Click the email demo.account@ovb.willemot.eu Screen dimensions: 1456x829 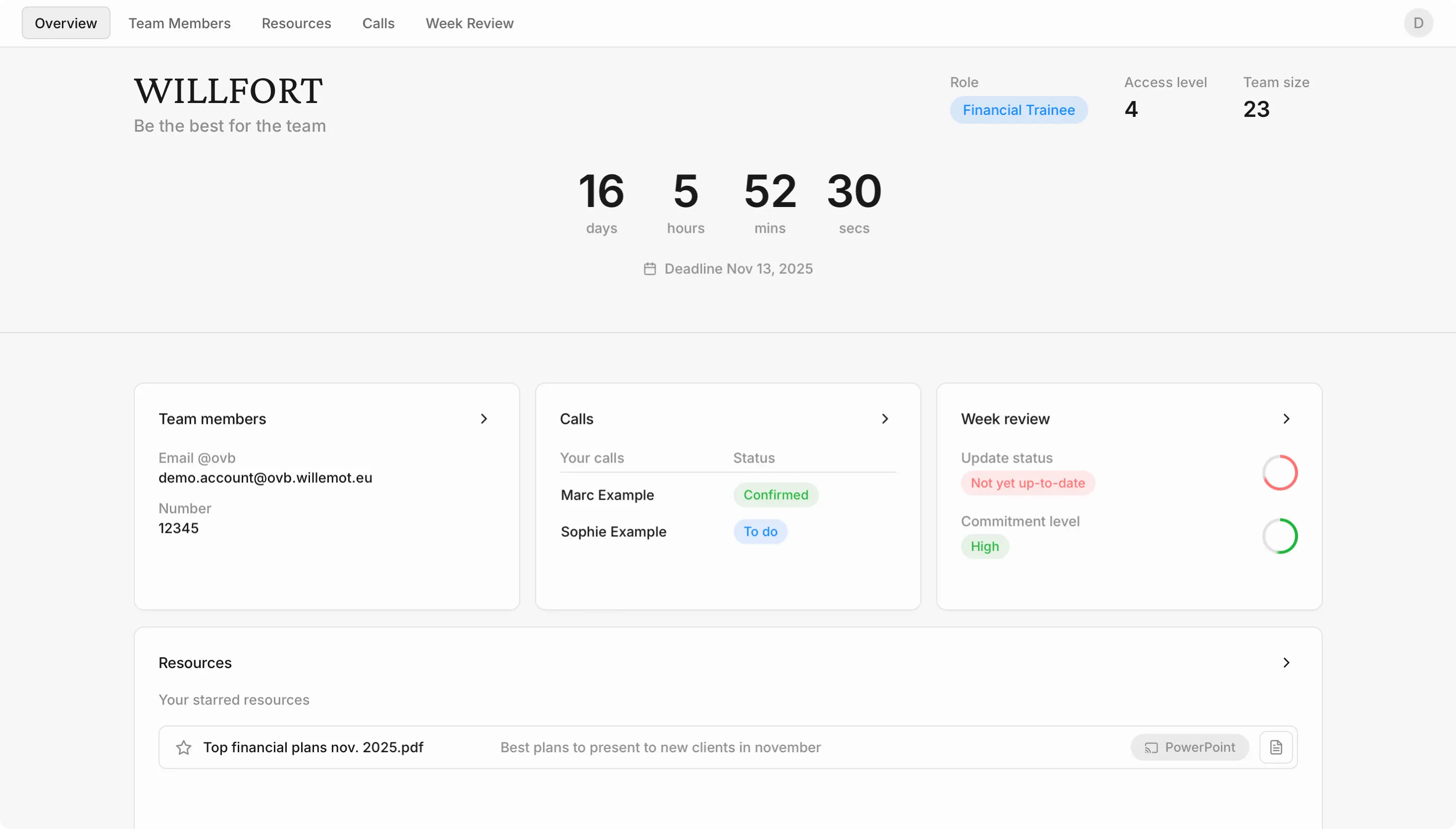click(x=264, y=478)
